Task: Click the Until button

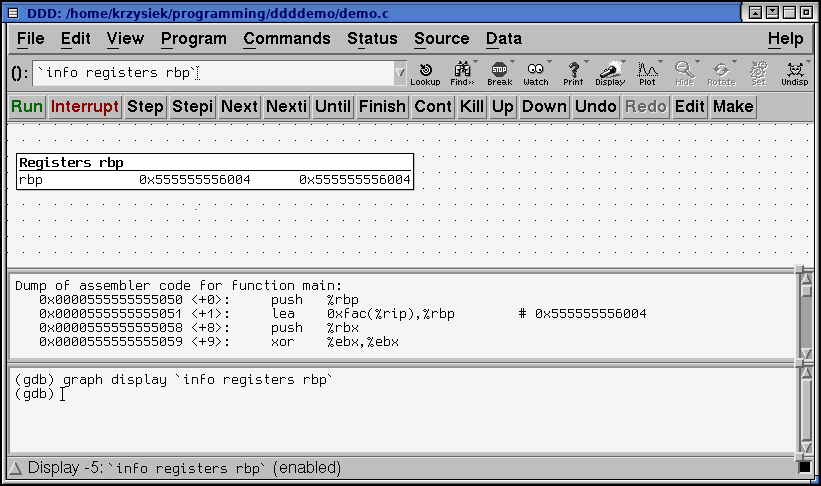Action: click(x=333, y=107)
